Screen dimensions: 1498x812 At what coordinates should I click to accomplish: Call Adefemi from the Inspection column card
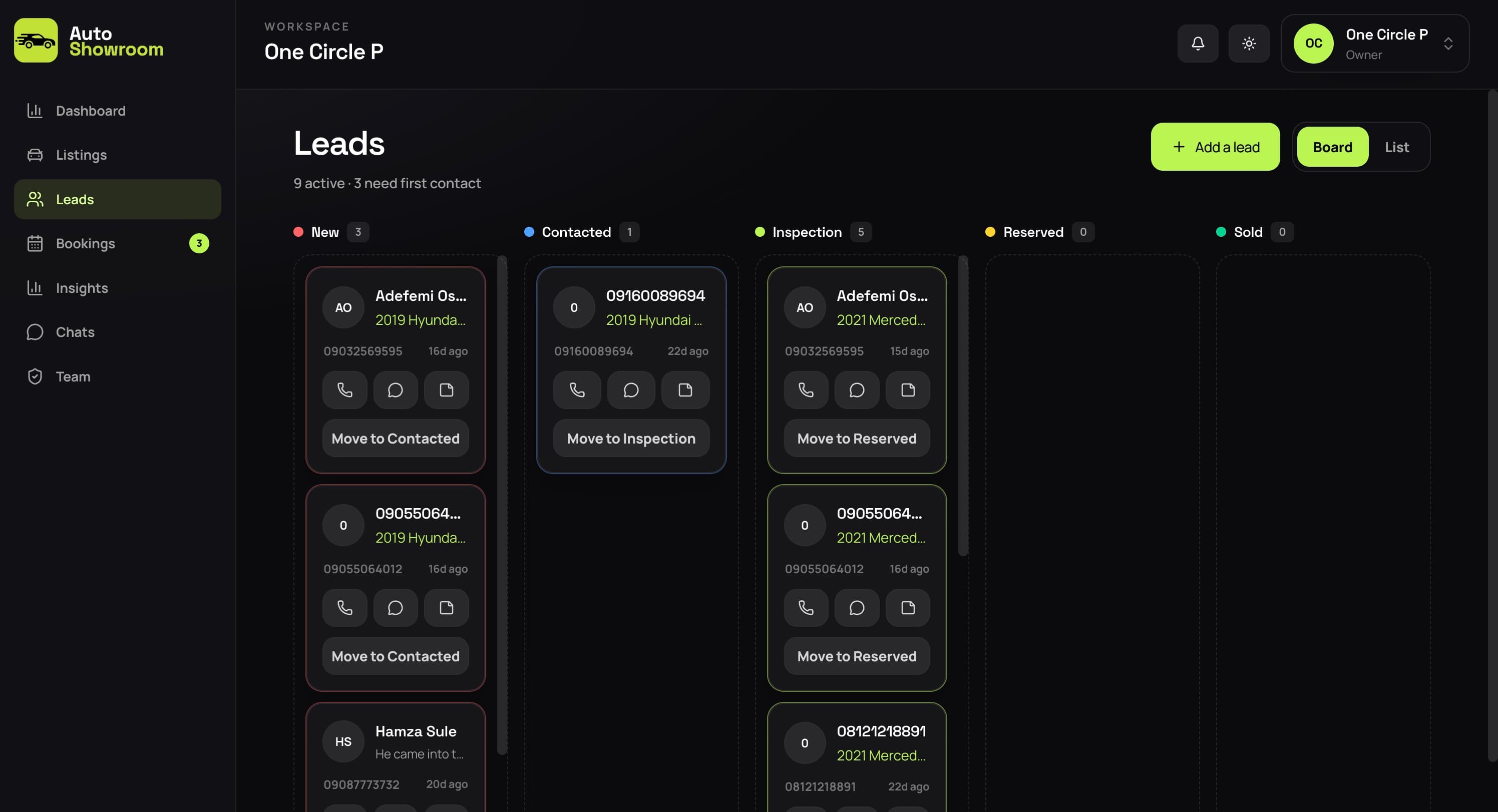[806, 389]
